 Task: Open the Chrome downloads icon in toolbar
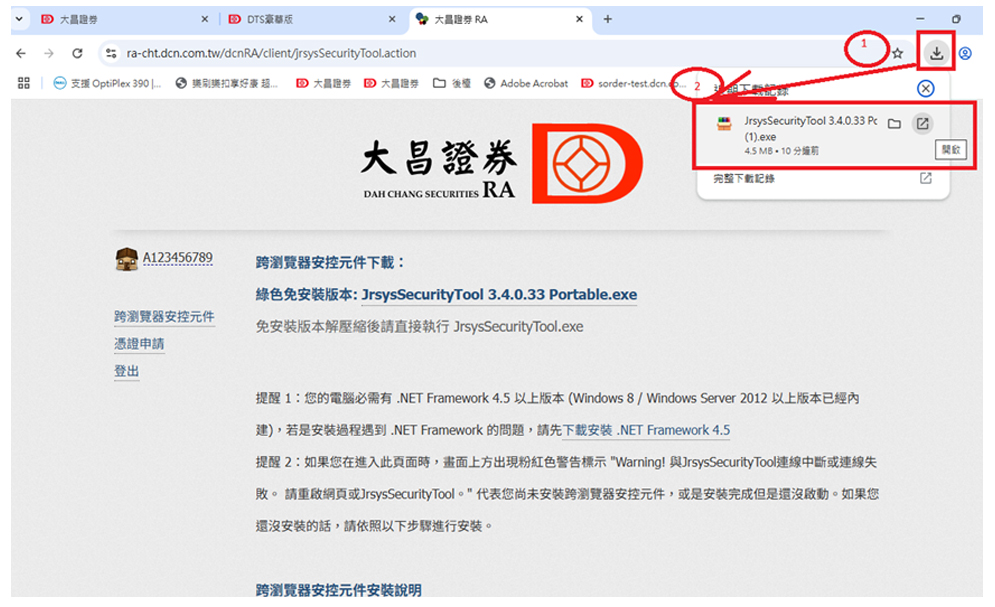click(x=936, y=53)
